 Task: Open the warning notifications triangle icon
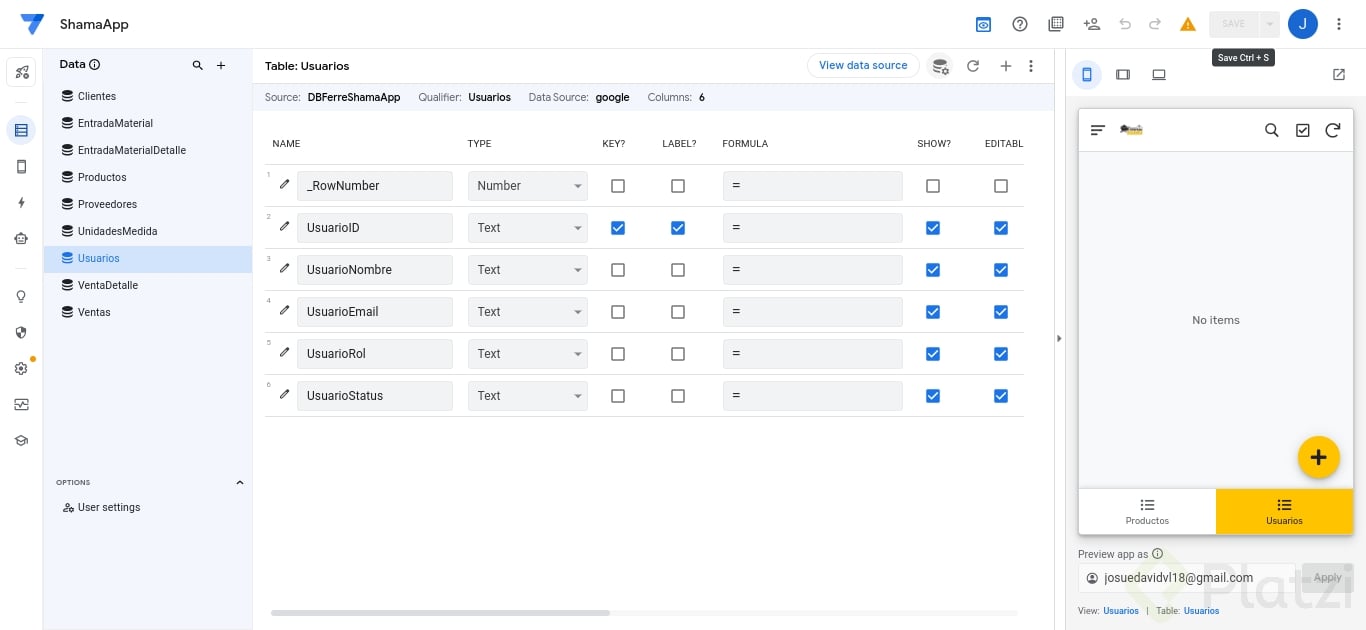click(1187, 23)
